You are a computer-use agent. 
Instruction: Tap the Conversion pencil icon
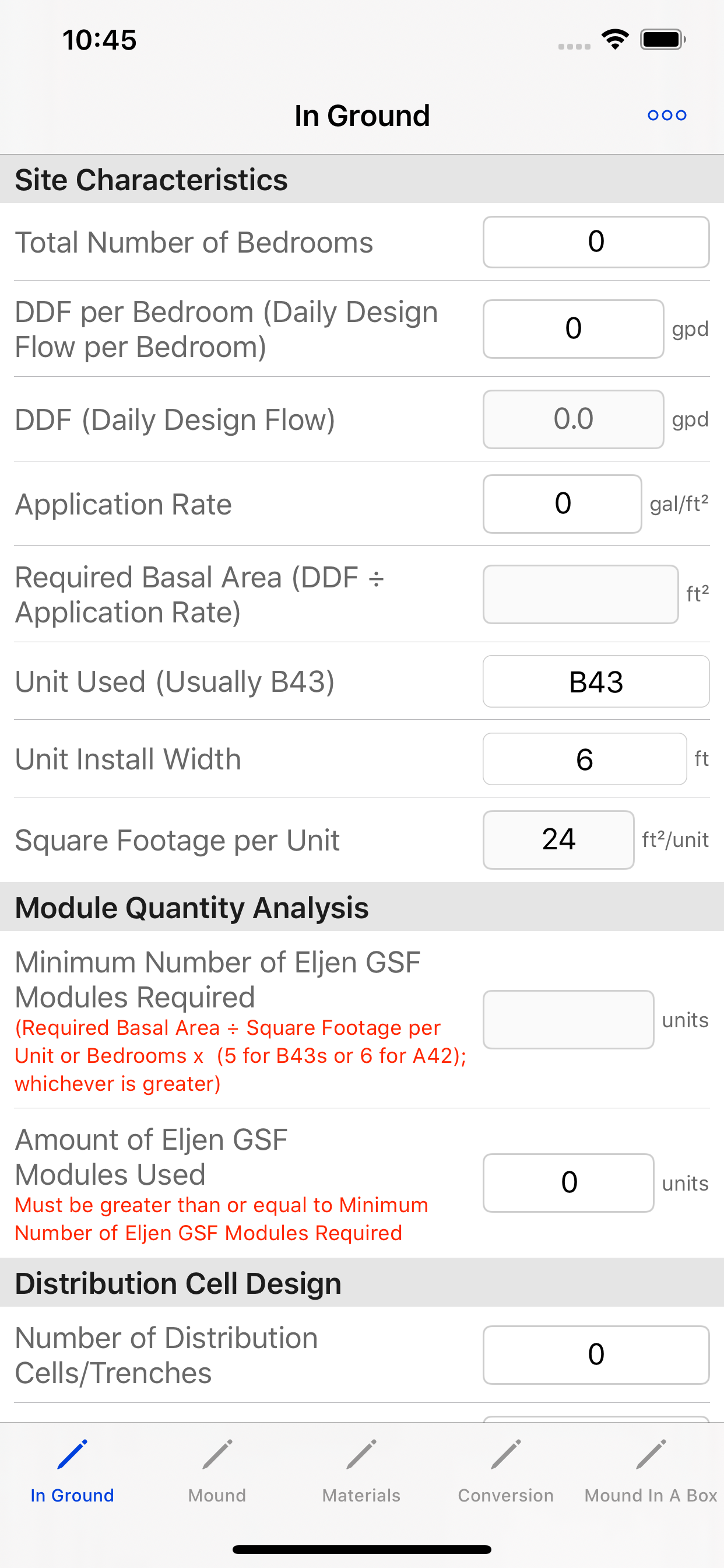point(506,1455)
